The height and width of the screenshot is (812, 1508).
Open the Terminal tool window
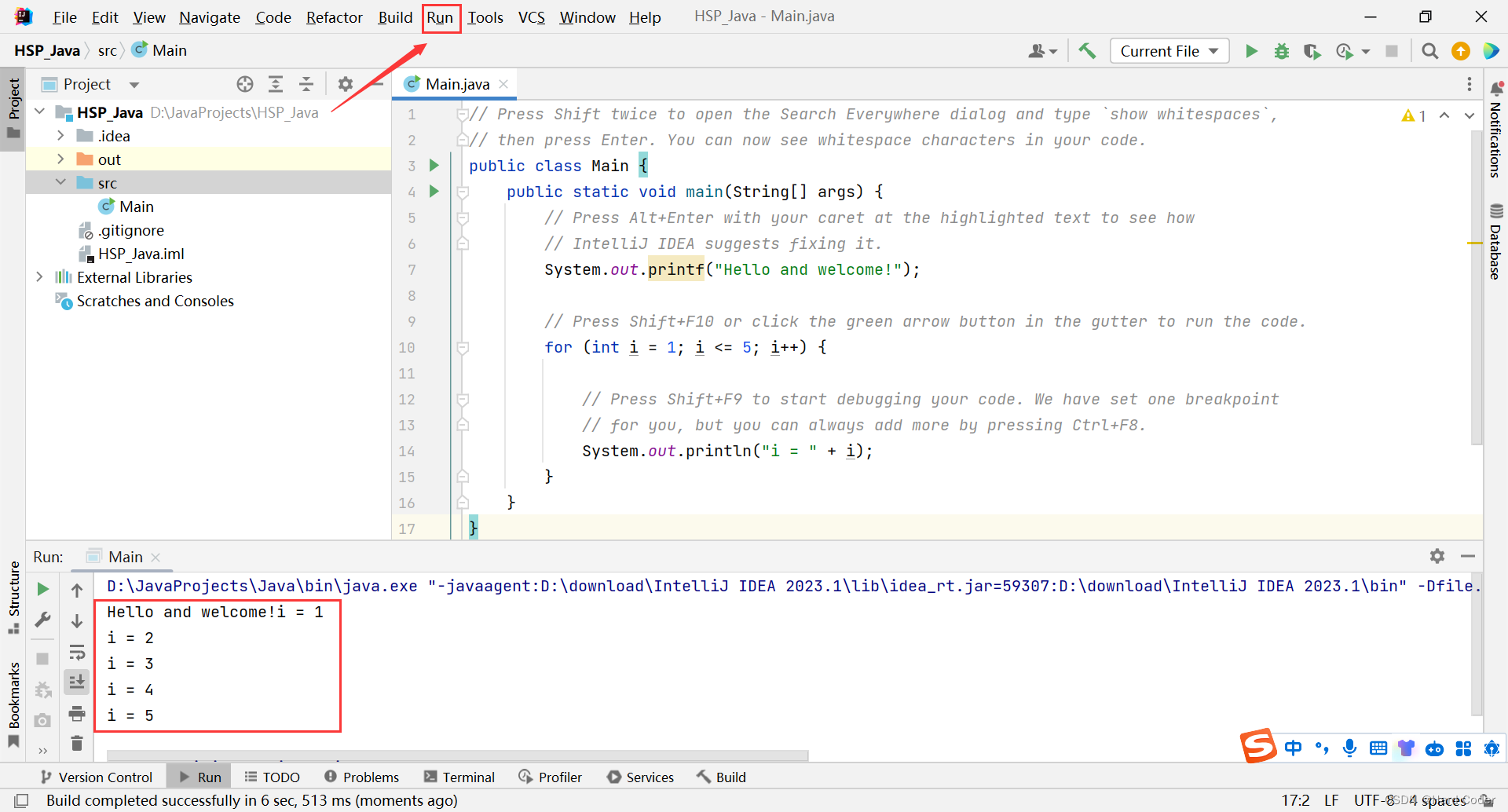(x=459, y=777)
